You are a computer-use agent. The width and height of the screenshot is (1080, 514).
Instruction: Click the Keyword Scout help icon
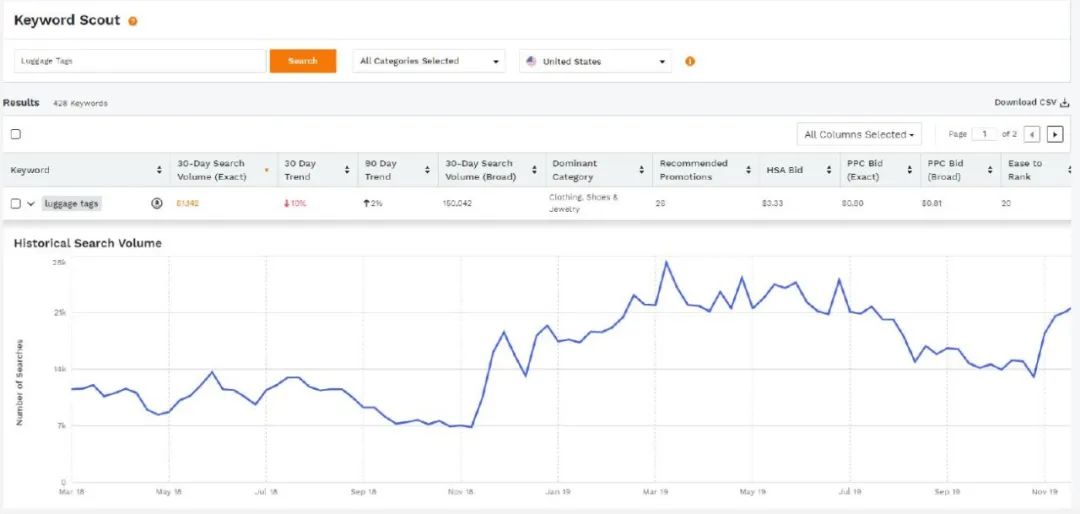pyautogui.click(x=133, y=21)
